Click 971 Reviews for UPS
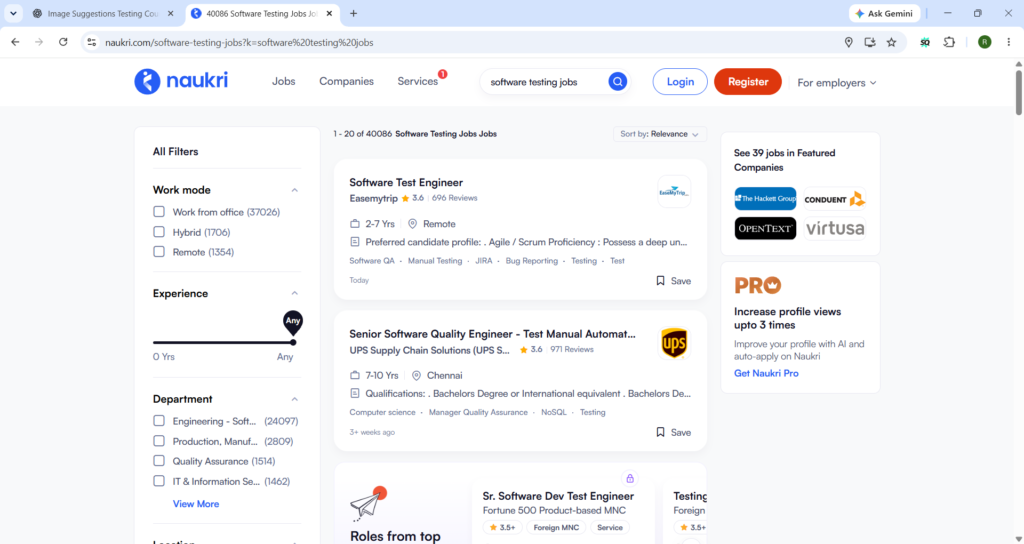This screenshot has width=1024, height=544. [571, 349]
